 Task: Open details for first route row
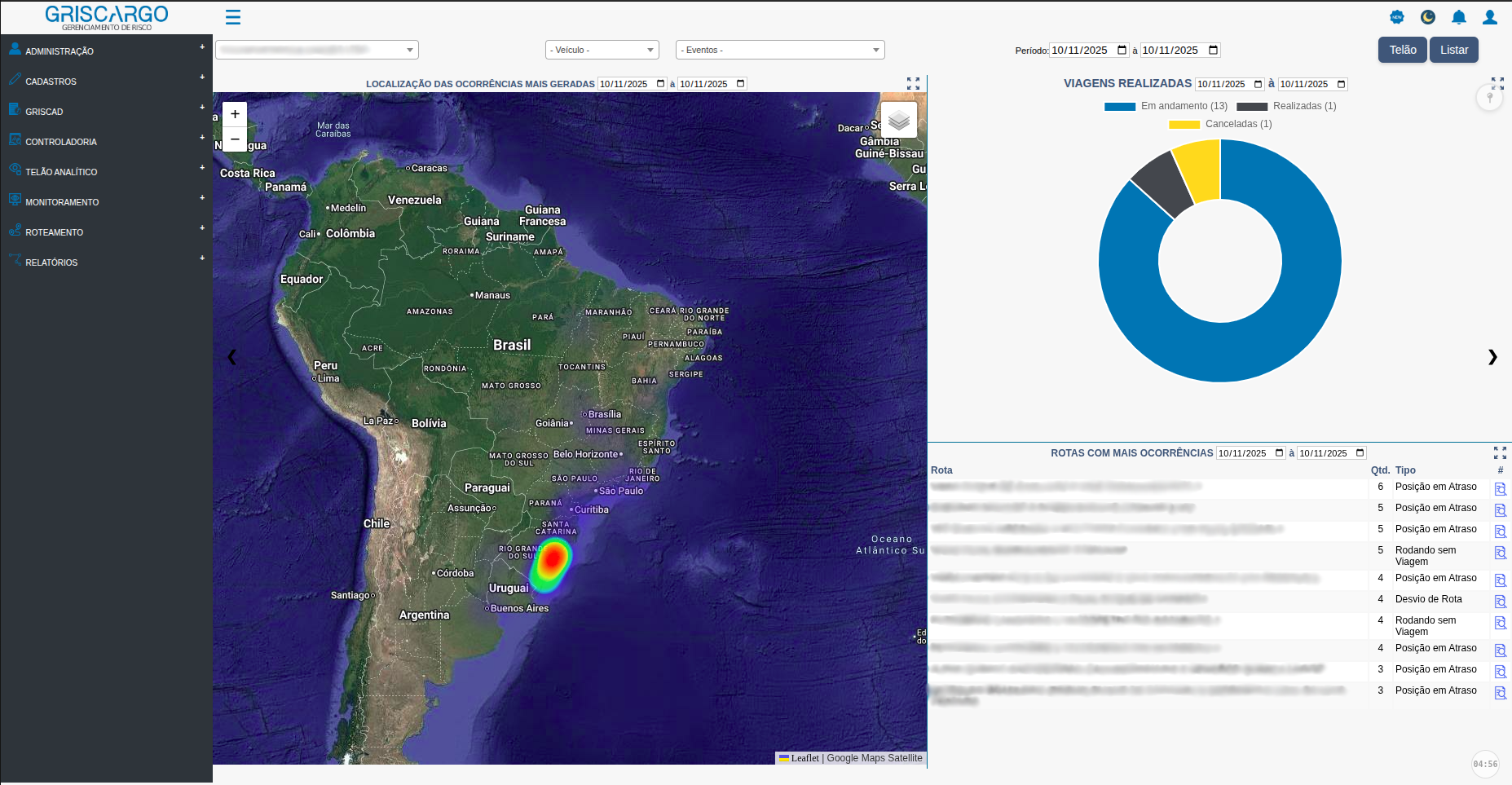coord(1500,489)
